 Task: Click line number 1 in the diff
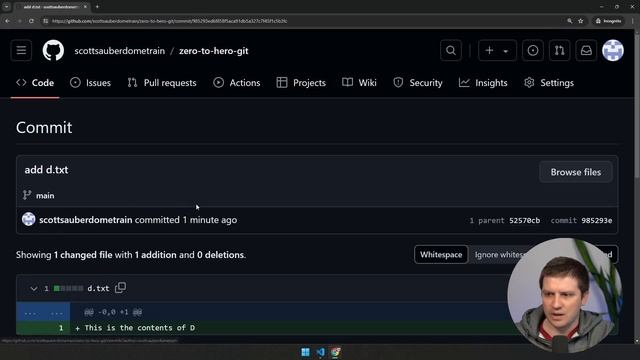(61, 328)
